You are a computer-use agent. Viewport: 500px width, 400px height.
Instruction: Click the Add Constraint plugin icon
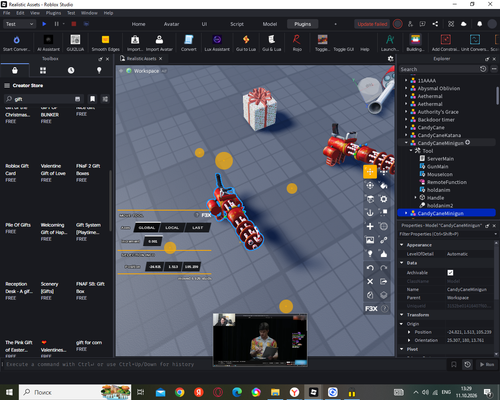446,43
